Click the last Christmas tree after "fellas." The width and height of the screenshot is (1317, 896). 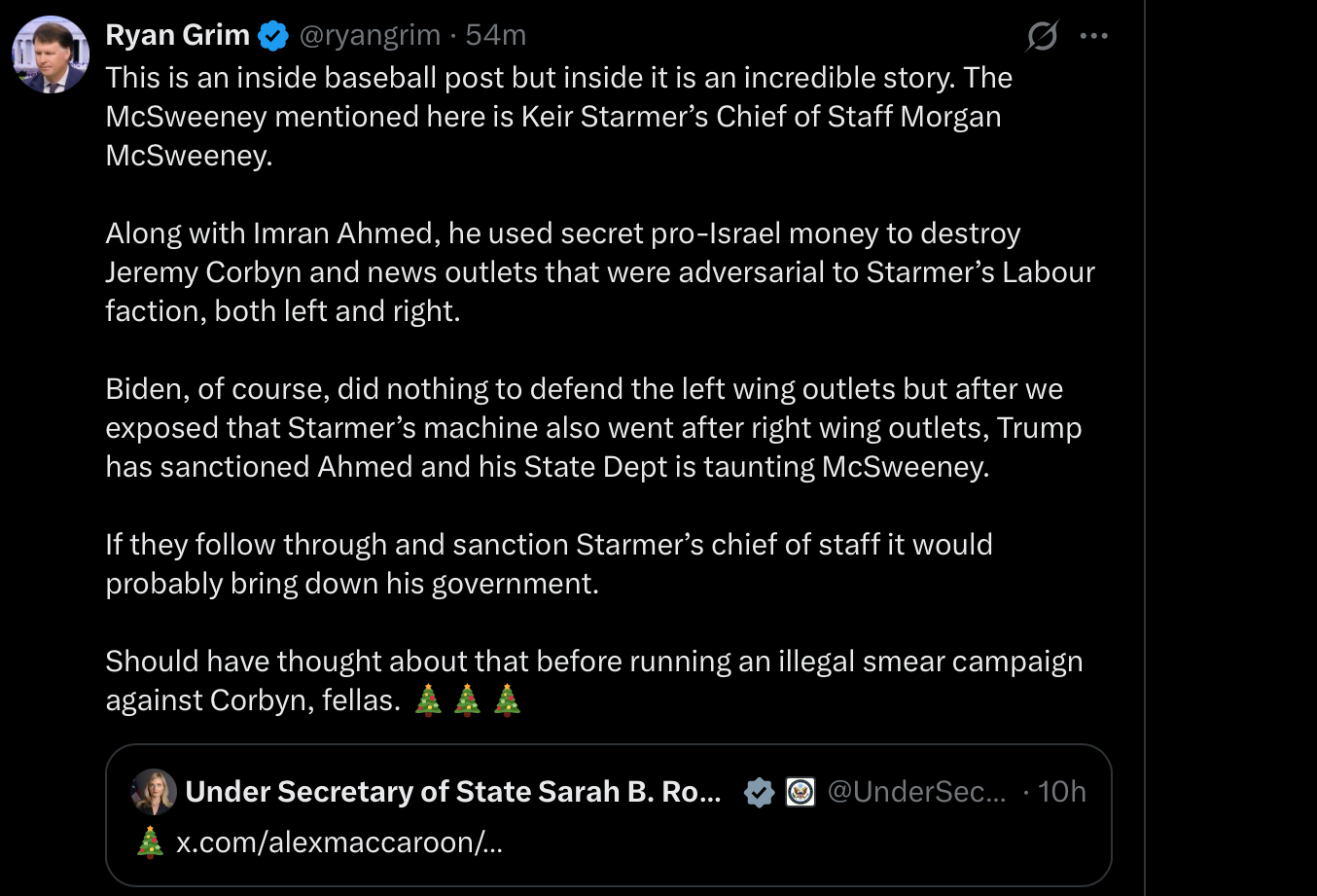click(x=507, y=700)
